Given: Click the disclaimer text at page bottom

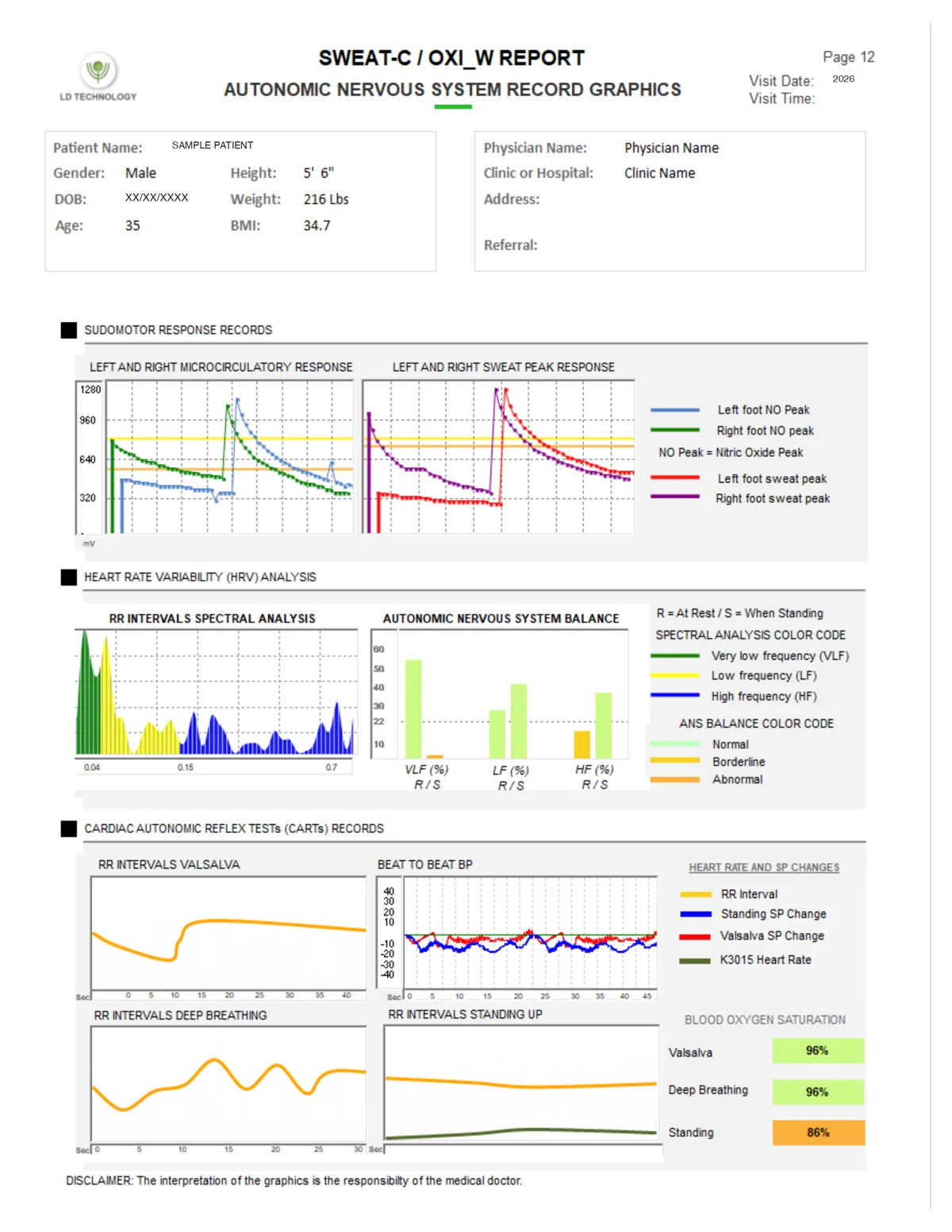Looking at the screenshot, I should (x=294, y=1180).
